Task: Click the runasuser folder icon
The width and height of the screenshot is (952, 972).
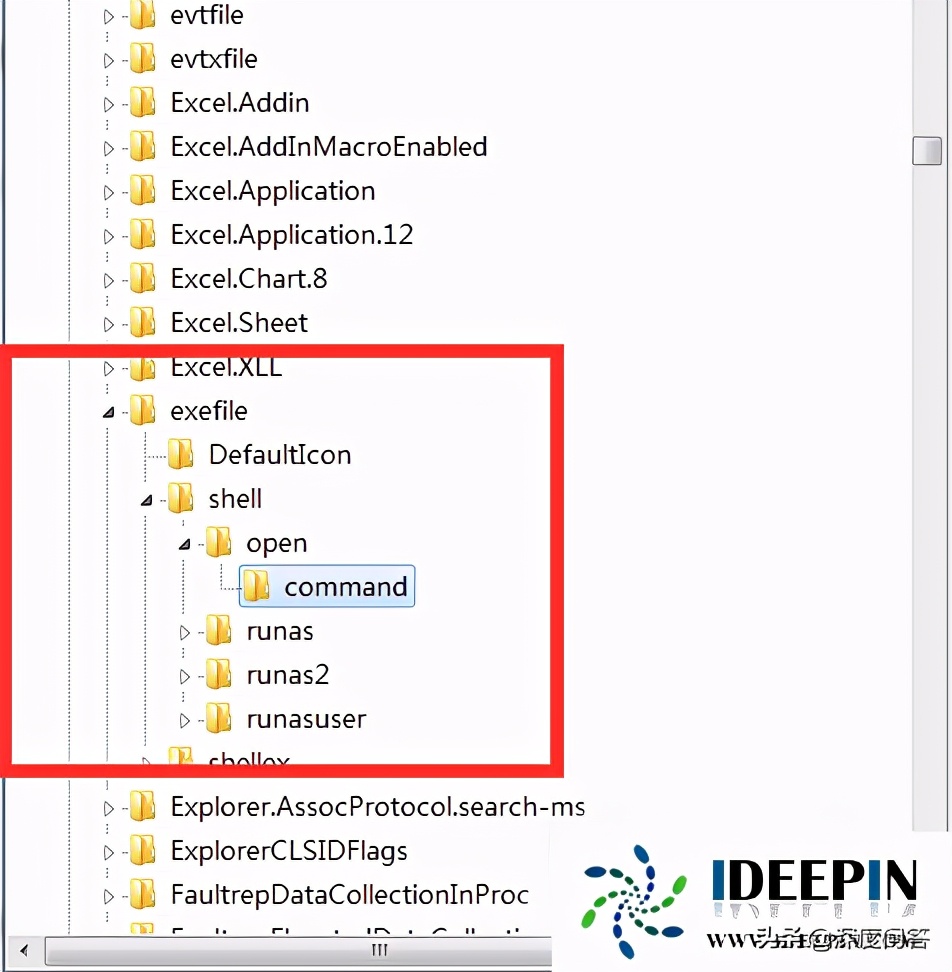Action: 218,719
